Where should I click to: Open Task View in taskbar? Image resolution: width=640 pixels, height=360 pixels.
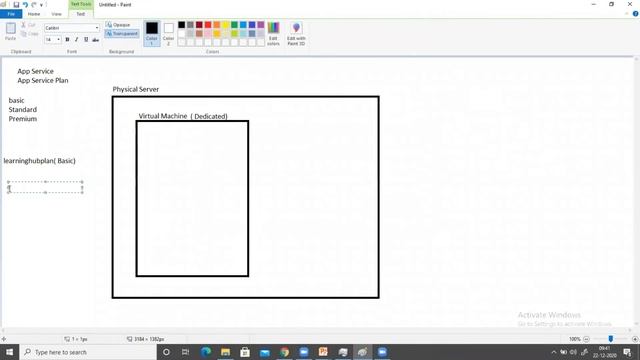point(186,352)
